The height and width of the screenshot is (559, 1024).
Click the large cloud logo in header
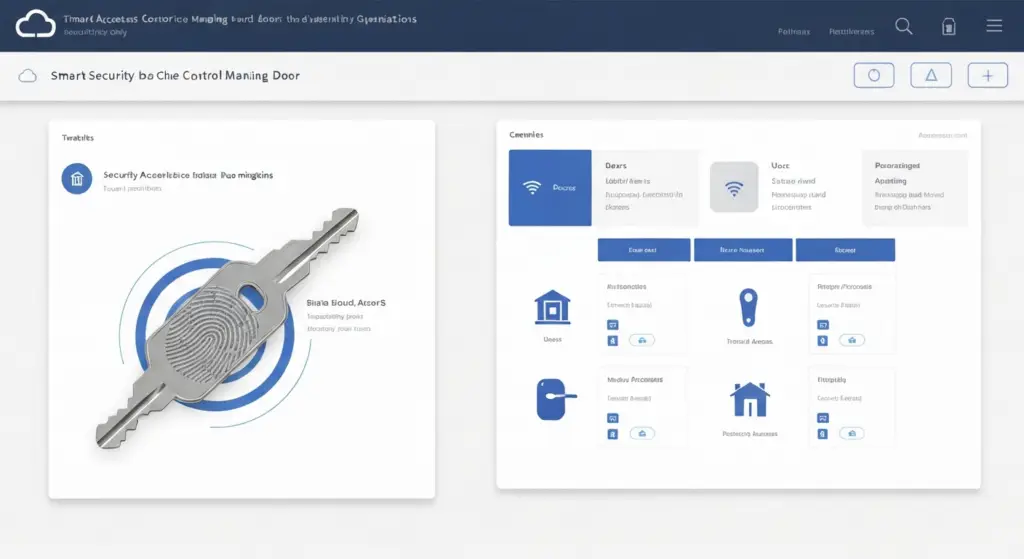[35, 24]
